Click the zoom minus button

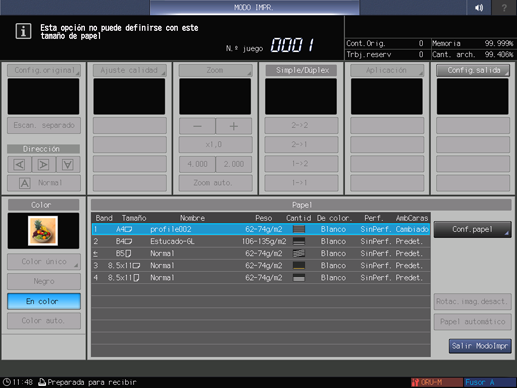coord(197,126)
